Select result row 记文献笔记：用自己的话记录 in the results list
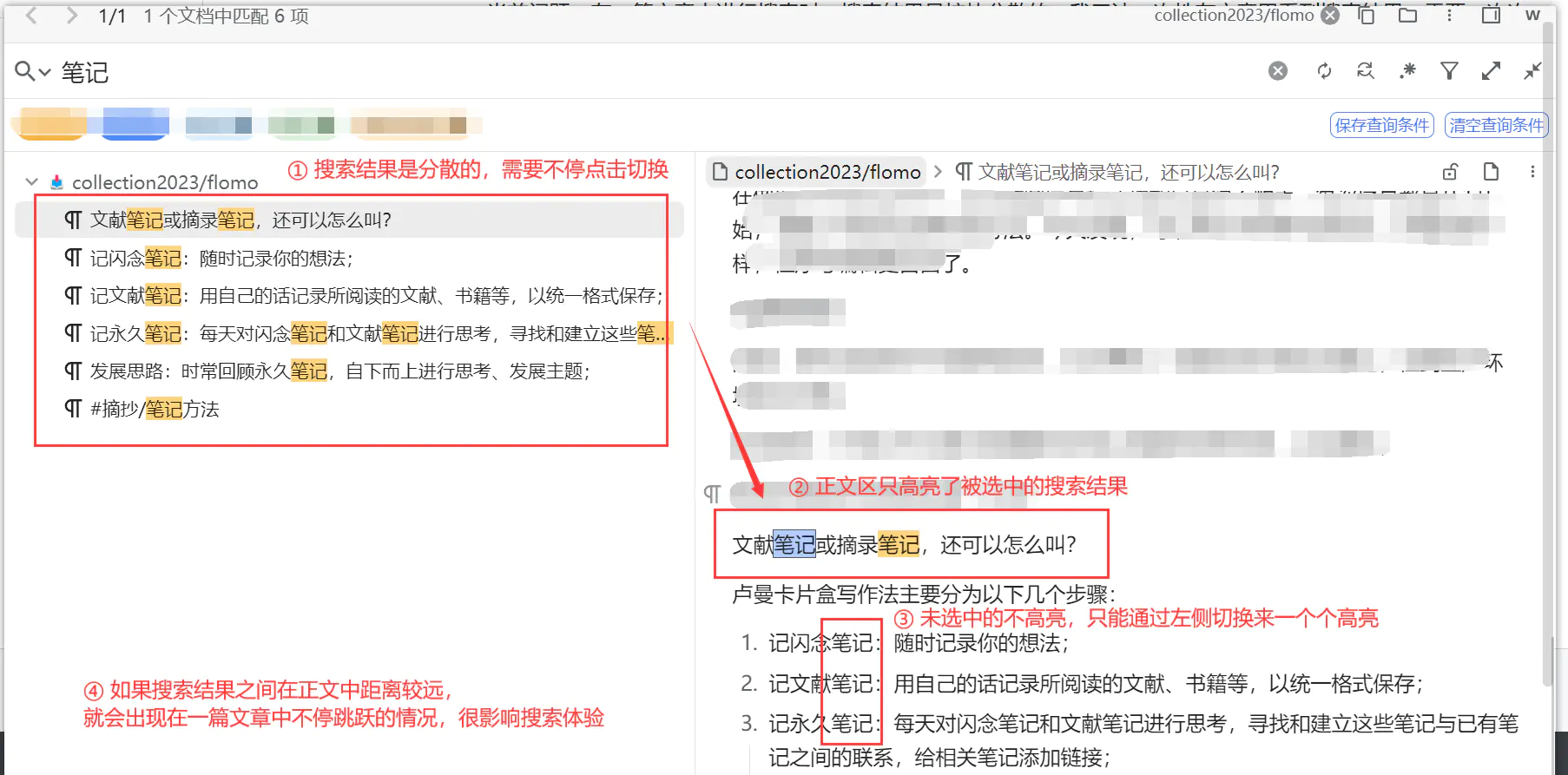 click(349, 296)
